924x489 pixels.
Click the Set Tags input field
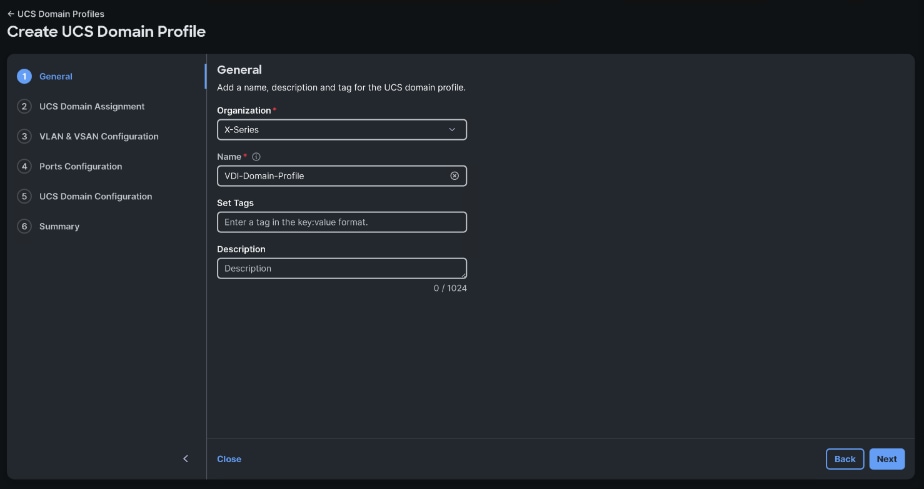pos(342,222)
